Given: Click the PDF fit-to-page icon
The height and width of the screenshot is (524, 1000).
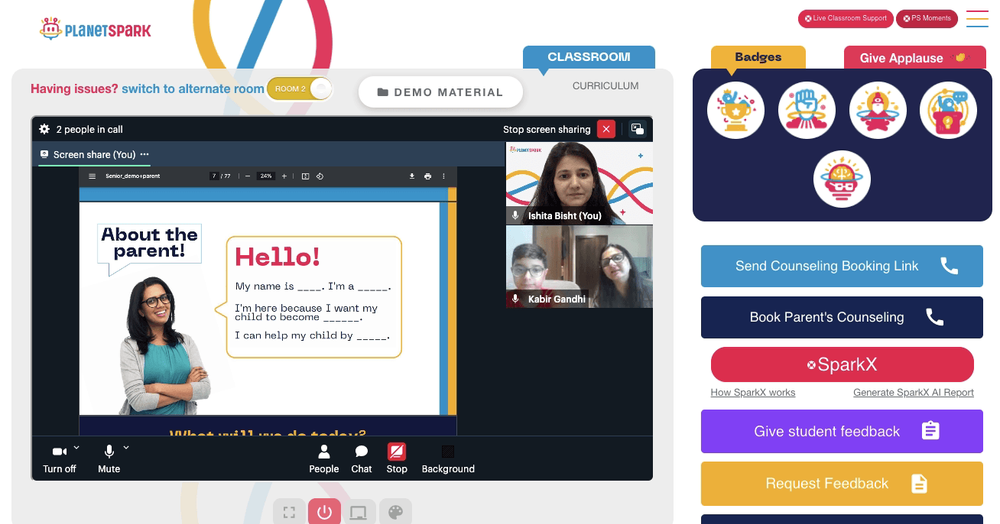Looking at the screenshot, I should (x=305, y=176).
